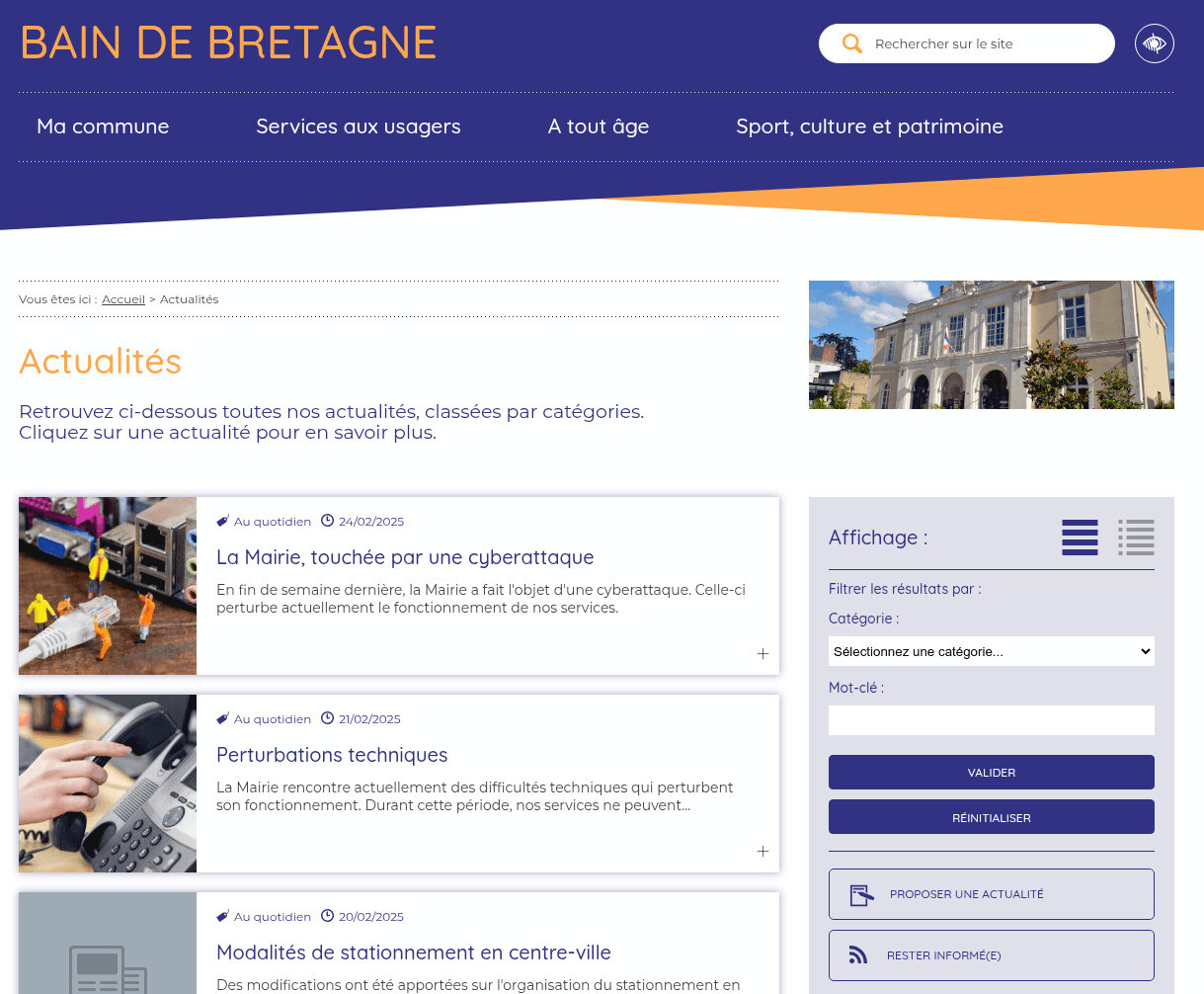Click the Actualités breadcrumb text
The image size is (1204, 994).
click(x=190, y=299)
